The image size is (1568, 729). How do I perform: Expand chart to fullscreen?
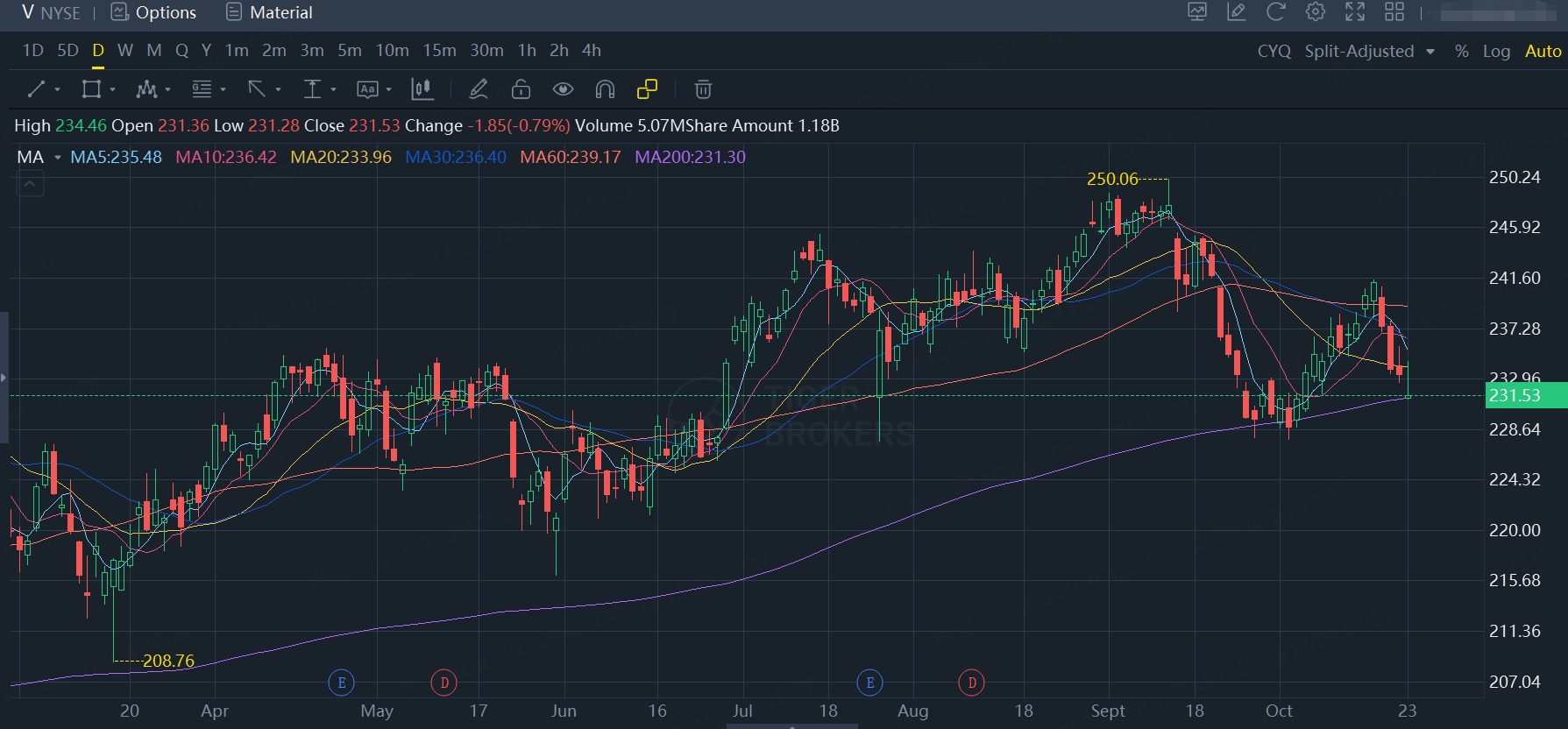[x=1355, y=12]
